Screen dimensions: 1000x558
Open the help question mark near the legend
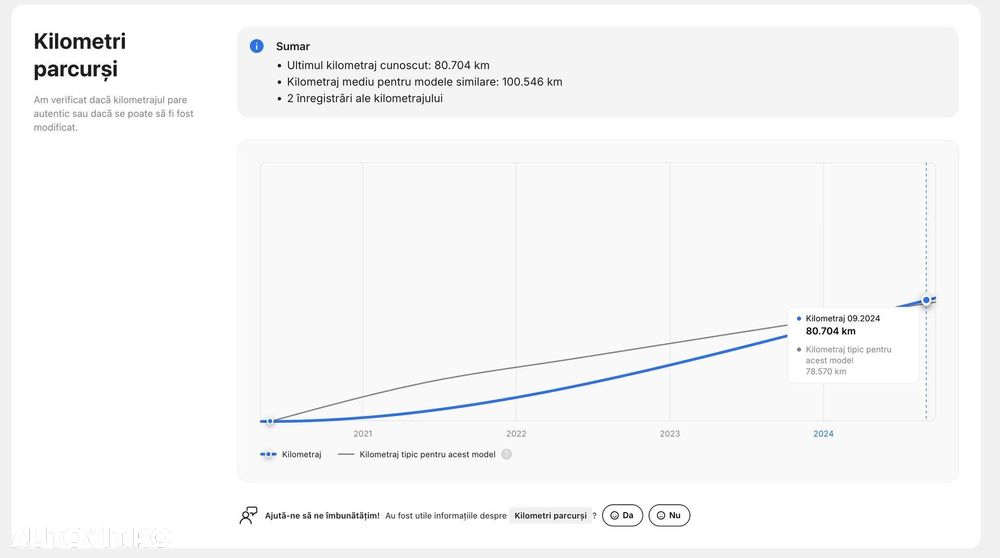(506, 454)
